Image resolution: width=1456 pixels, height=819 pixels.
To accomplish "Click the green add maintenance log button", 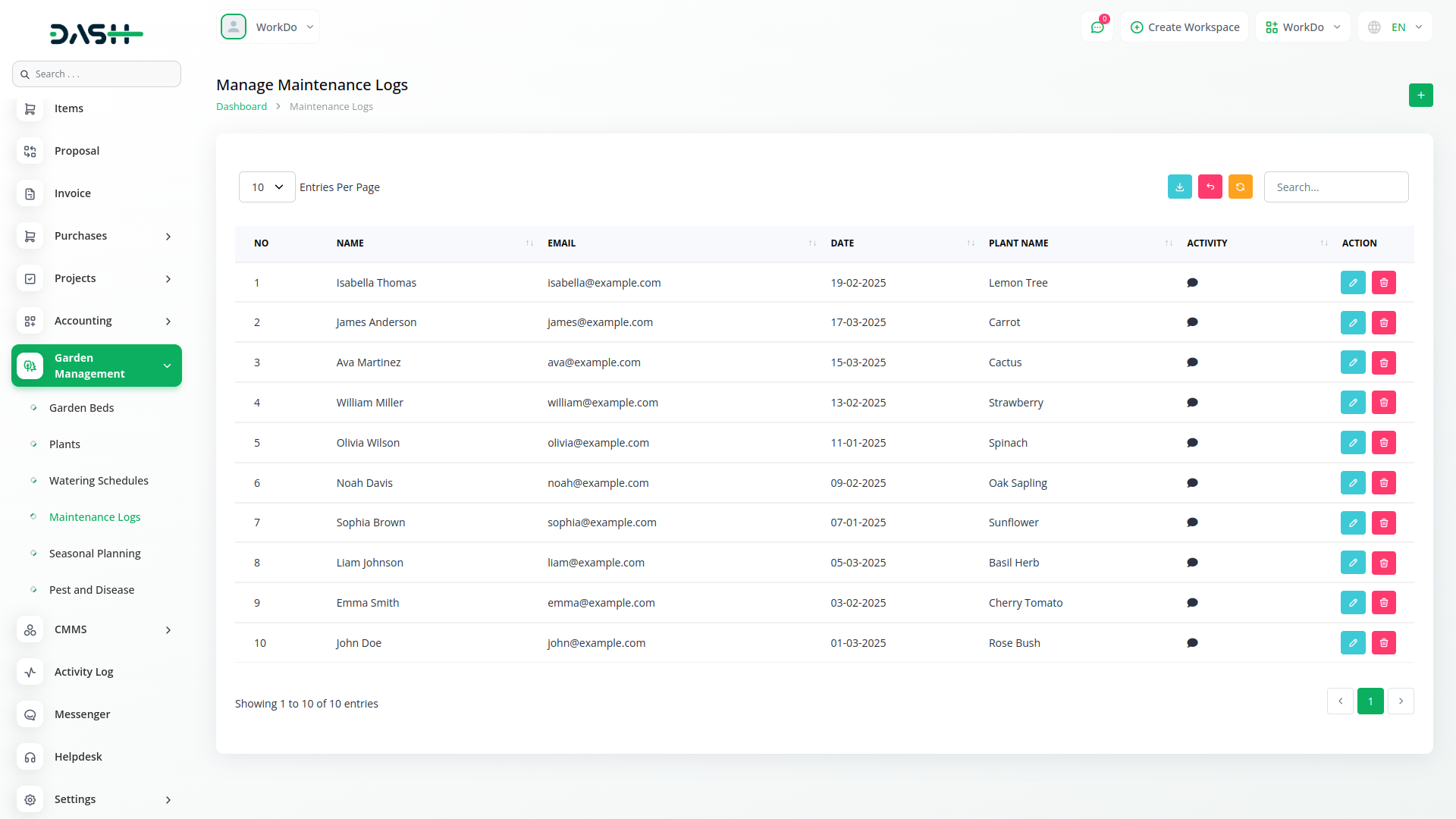I will pos(1420,96).
